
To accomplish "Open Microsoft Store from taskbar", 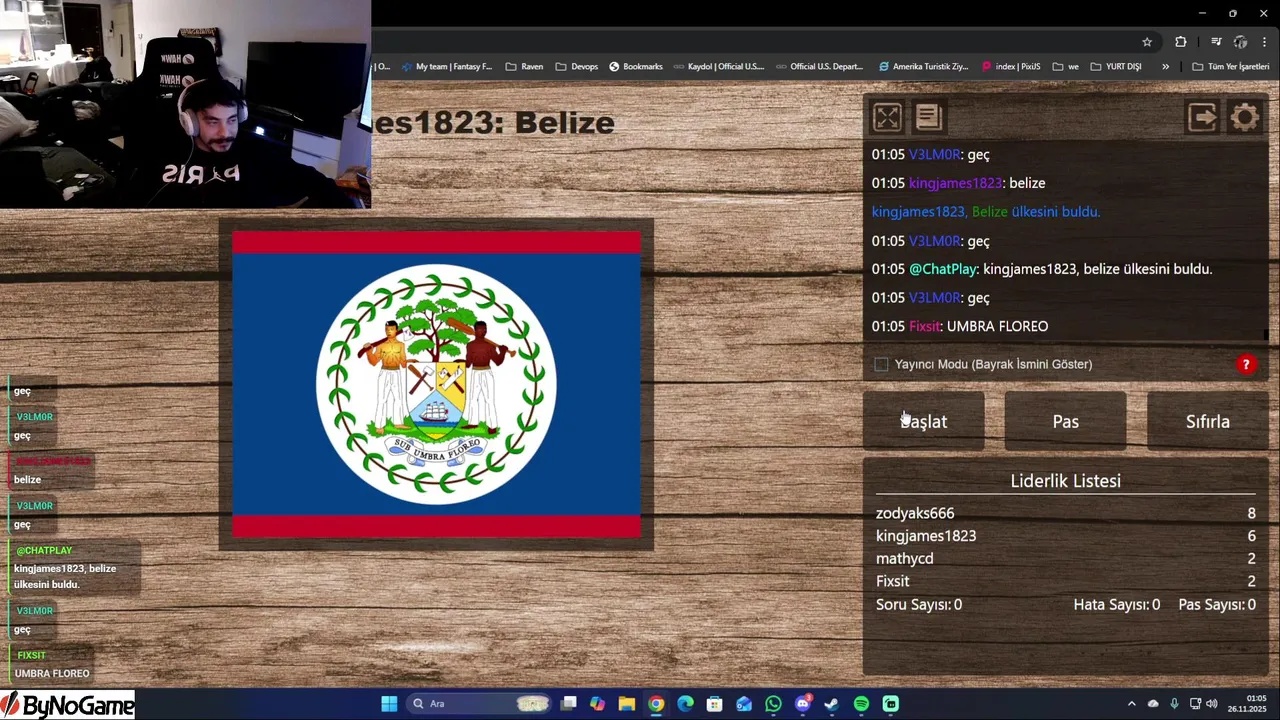I will 714,704.
